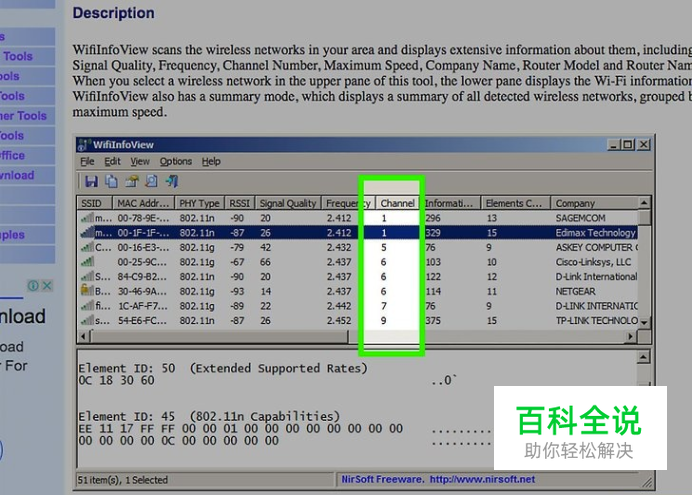Sort by the MAC Addr column header
Viewport: 692px width, 495px height.
pyautogui.click(x=143, y=203)
